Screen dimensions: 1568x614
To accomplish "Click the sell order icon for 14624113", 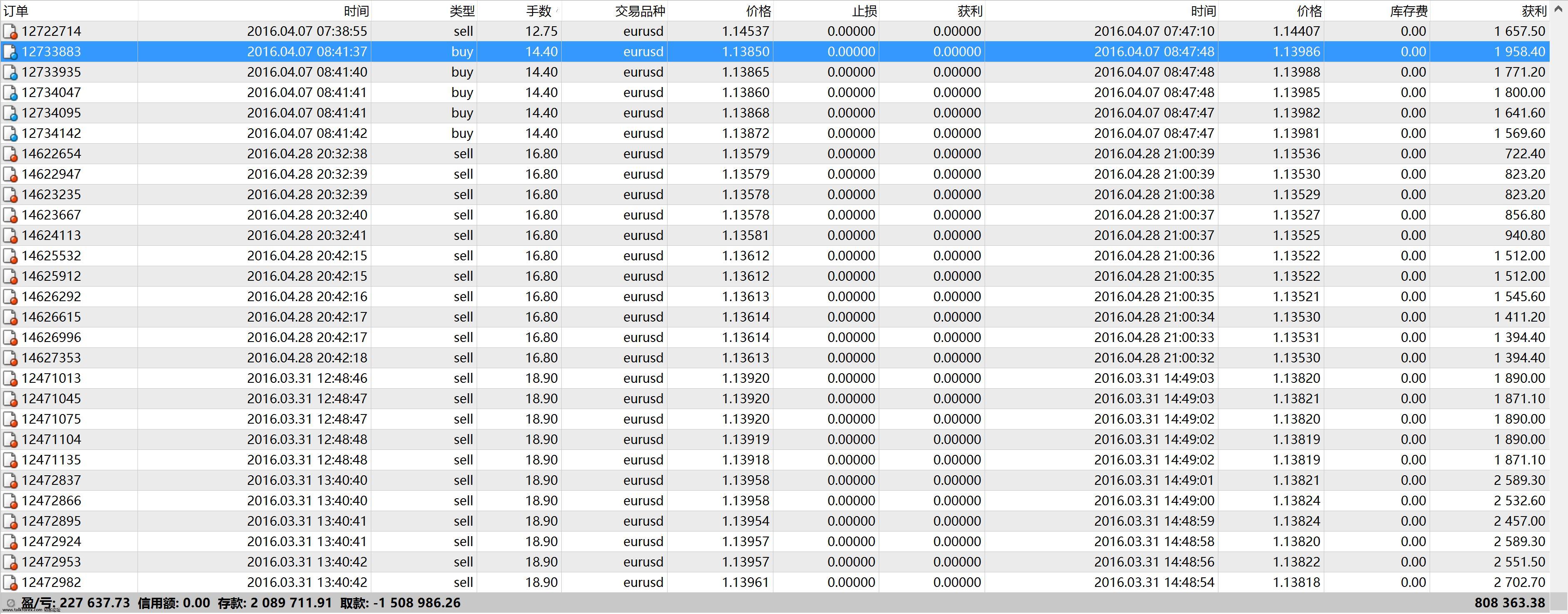I will [10, 235].
